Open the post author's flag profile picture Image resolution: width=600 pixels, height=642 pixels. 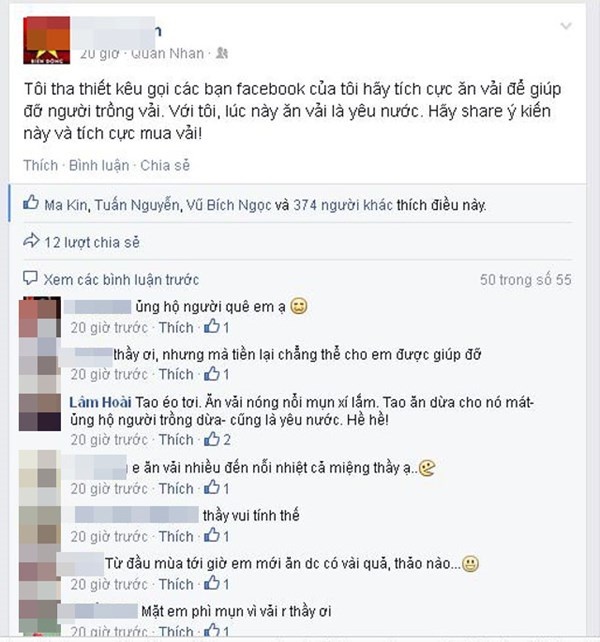click(x=47, y=40)
